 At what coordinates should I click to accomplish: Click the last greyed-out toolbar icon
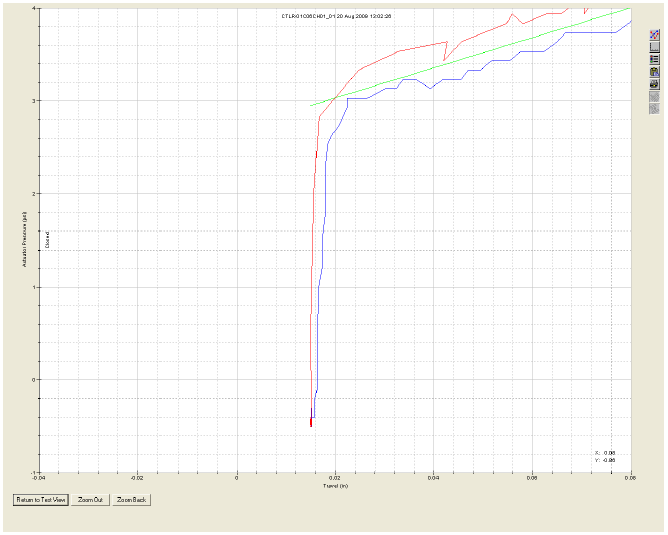tap(654, 109)
